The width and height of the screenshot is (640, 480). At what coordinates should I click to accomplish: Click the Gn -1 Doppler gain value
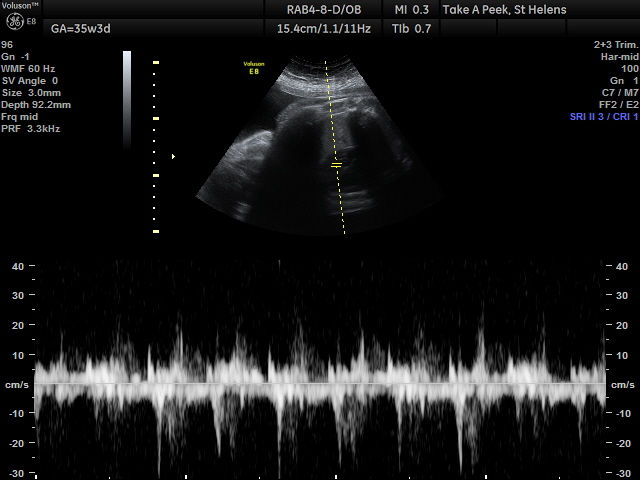coord(16,57)
